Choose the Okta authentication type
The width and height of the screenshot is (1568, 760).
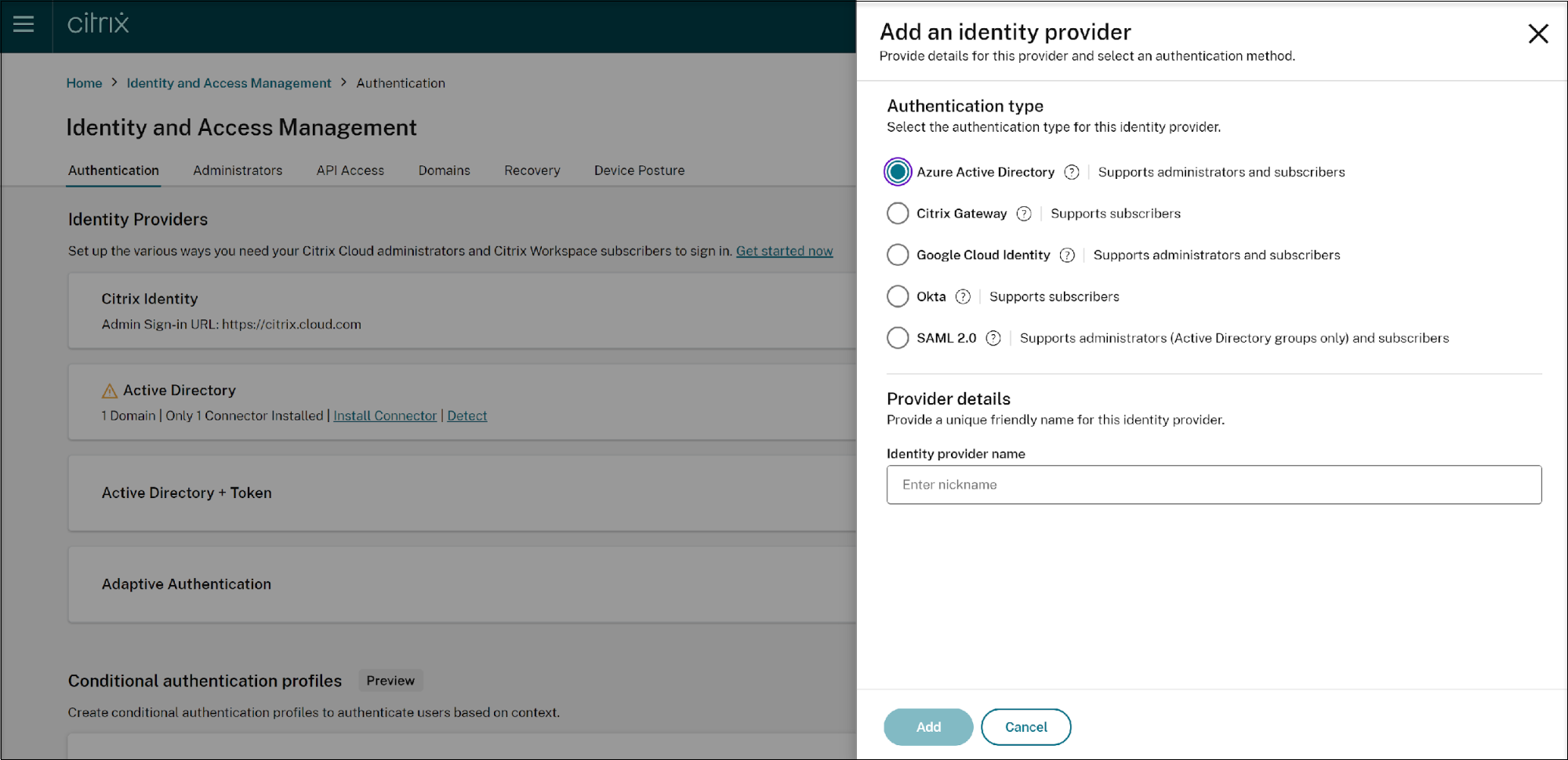(898, 297)
